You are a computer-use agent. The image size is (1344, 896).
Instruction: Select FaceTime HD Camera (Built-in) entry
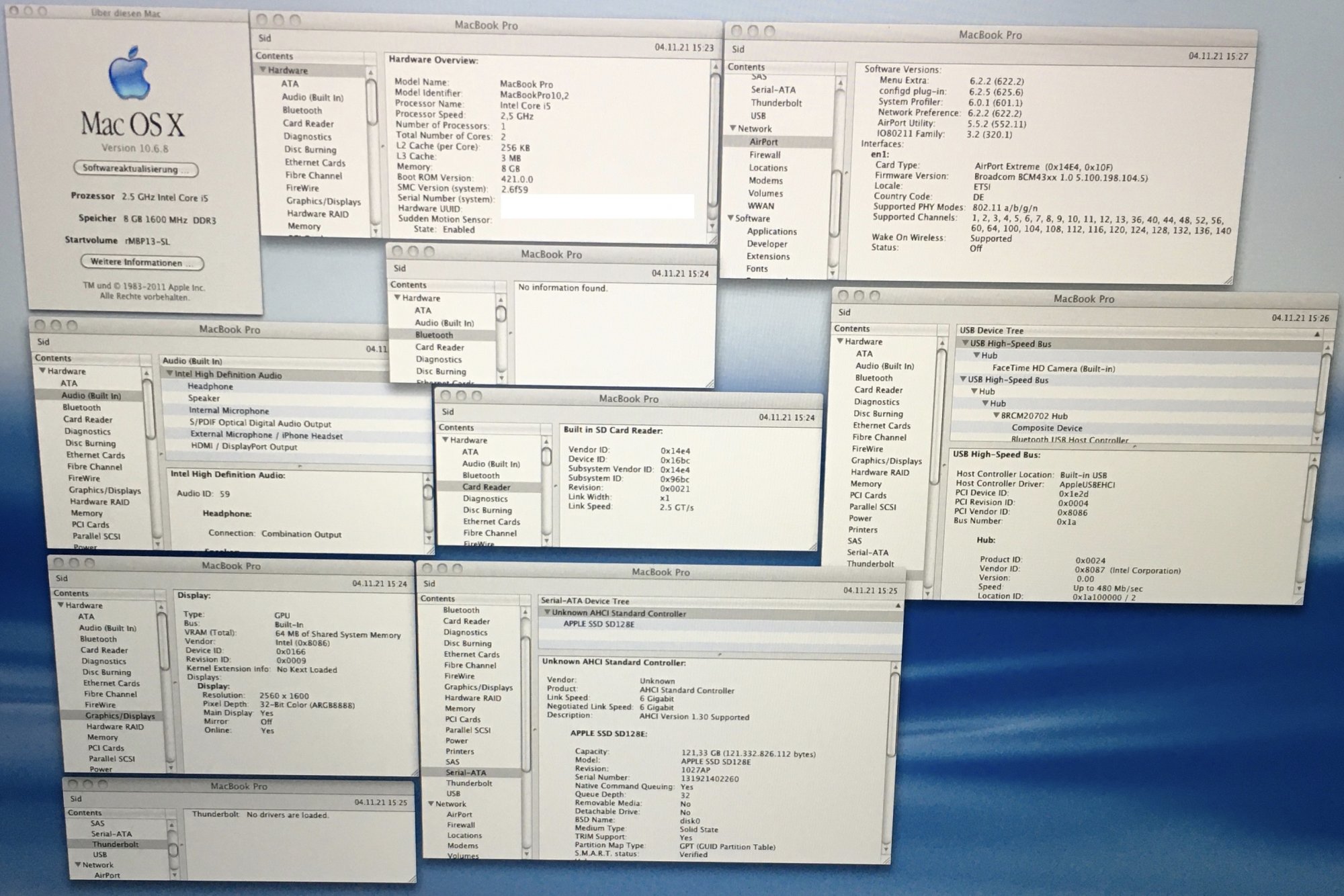[1053, 368]
